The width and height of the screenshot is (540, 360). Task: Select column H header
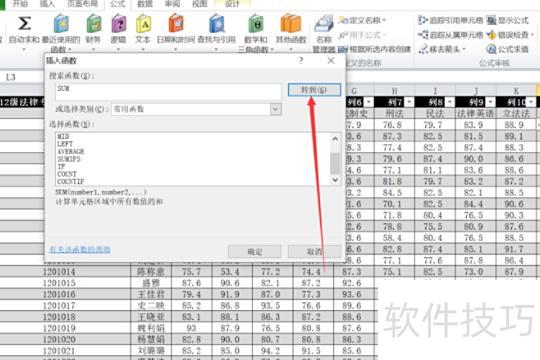click(x=395, y=91)
